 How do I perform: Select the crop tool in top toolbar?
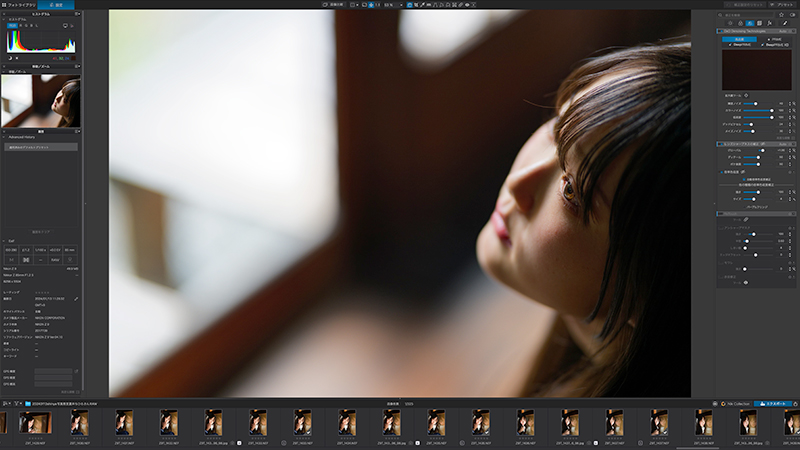point(416,5)
